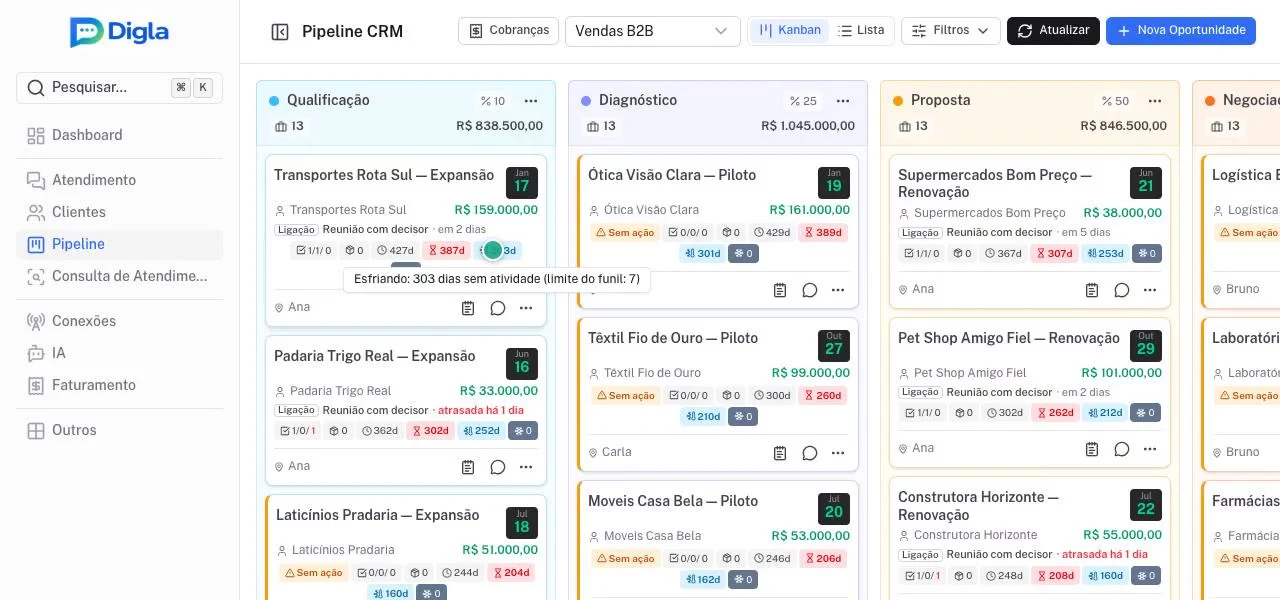The width and height of the screenshot is (1280, 600).
Task: Click Sem ação tag on Móveis Casa Bela card
Action: pyautogui.click(x=625, y=559)
